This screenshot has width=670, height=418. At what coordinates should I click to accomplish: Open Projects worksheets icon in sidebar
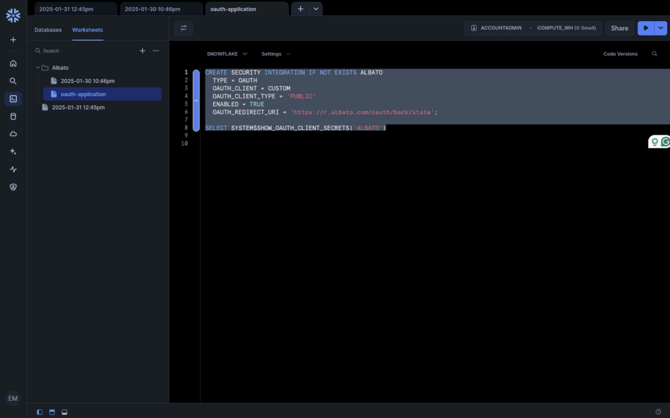tap(13, 99)
